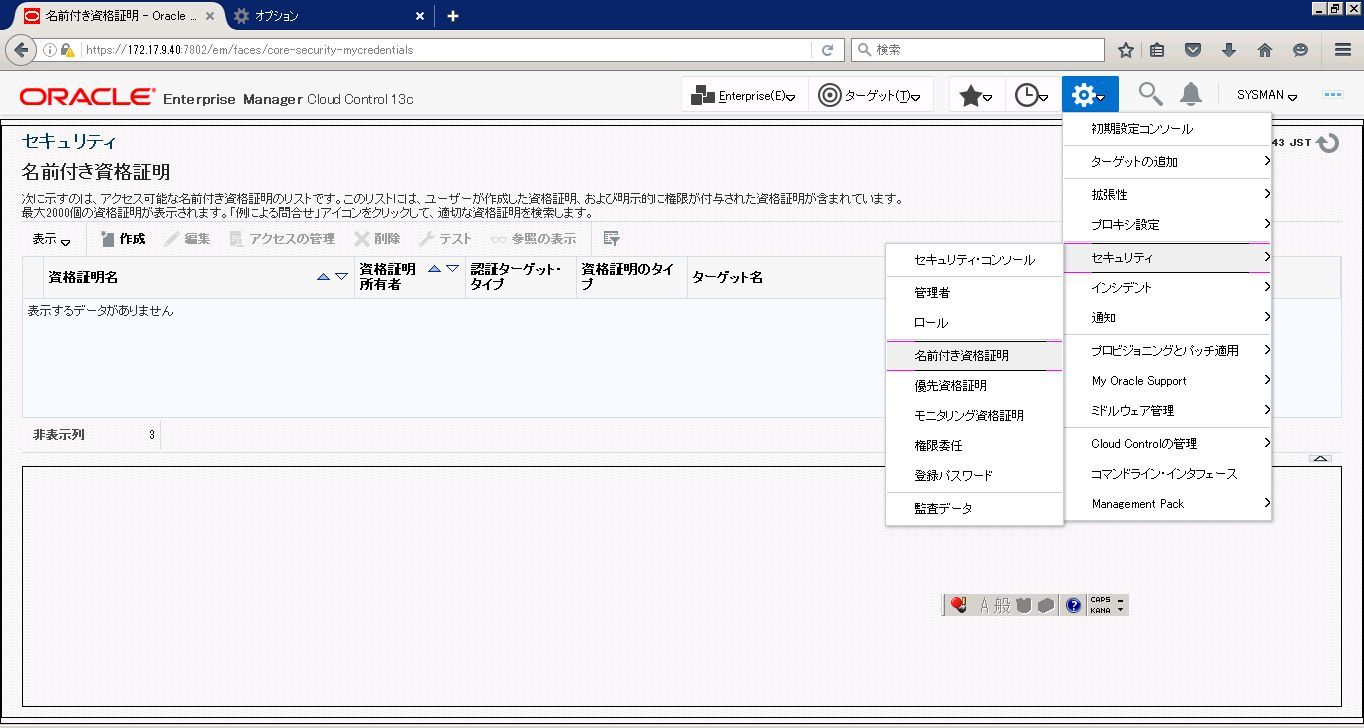Open the browser bookmarks list icon
This screenshot has height=728, width=1364.
1158,49
